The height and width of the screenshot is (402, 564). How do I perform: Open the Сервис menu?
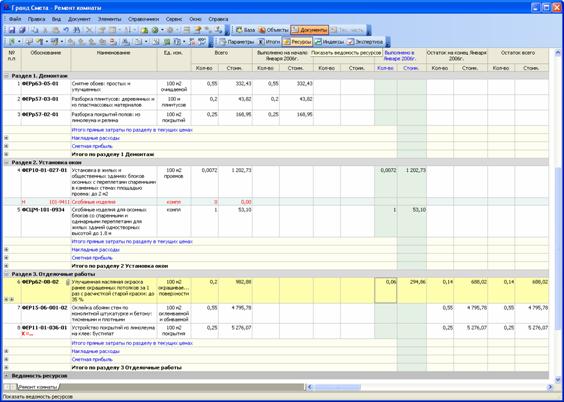(174, 19)
